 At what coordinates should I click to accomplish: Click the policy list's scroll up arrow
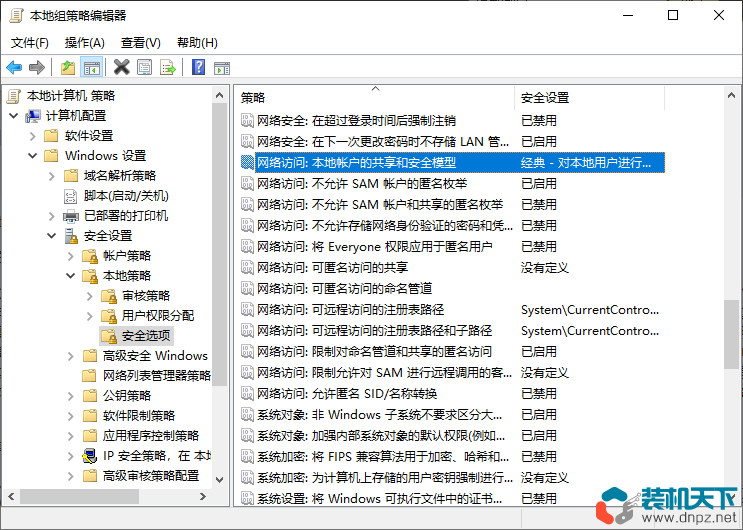coord(731,95)
